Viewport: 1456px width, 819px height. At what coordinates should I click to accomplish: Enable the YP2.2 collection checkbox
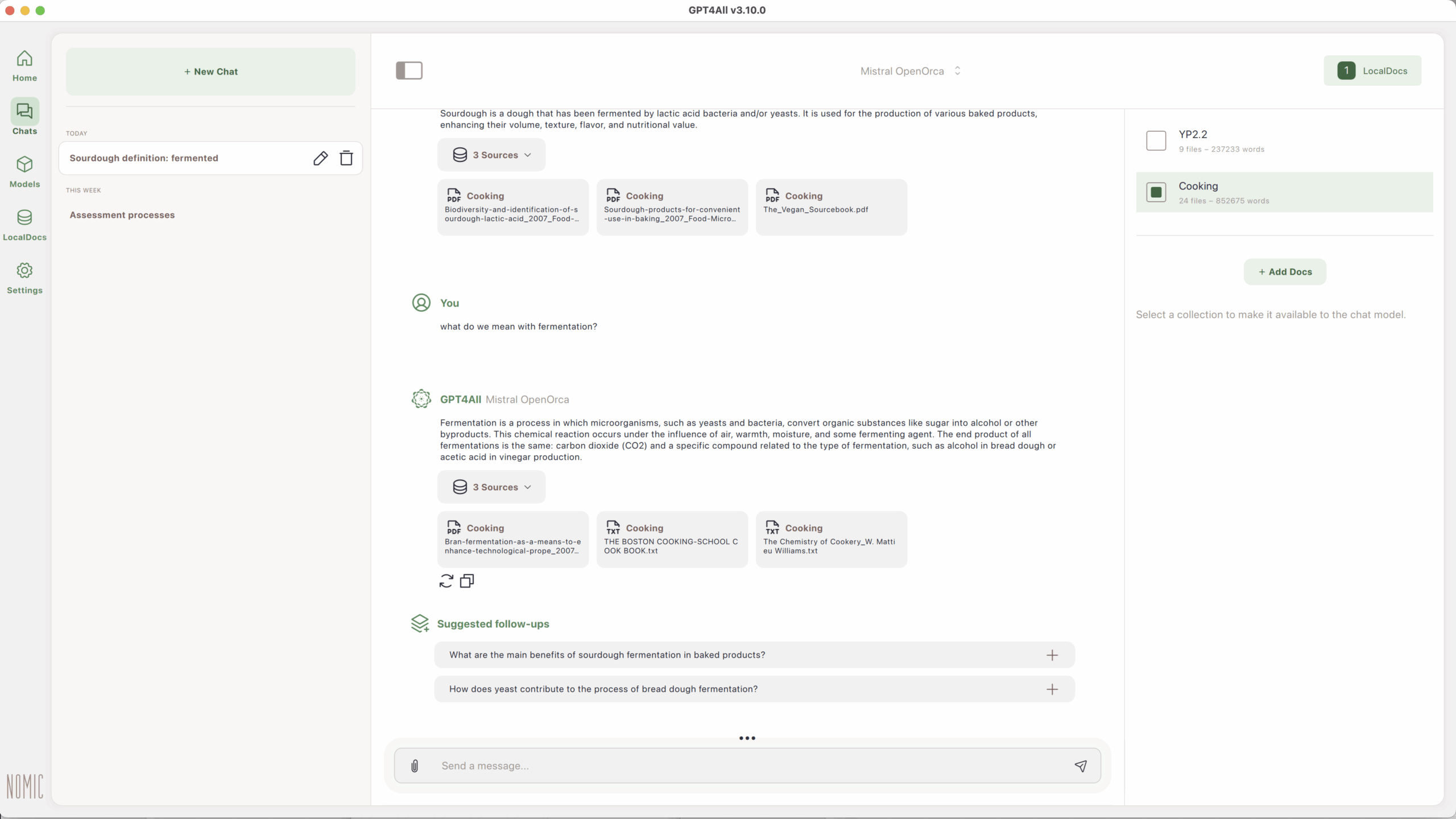(x=1156, y=140)
